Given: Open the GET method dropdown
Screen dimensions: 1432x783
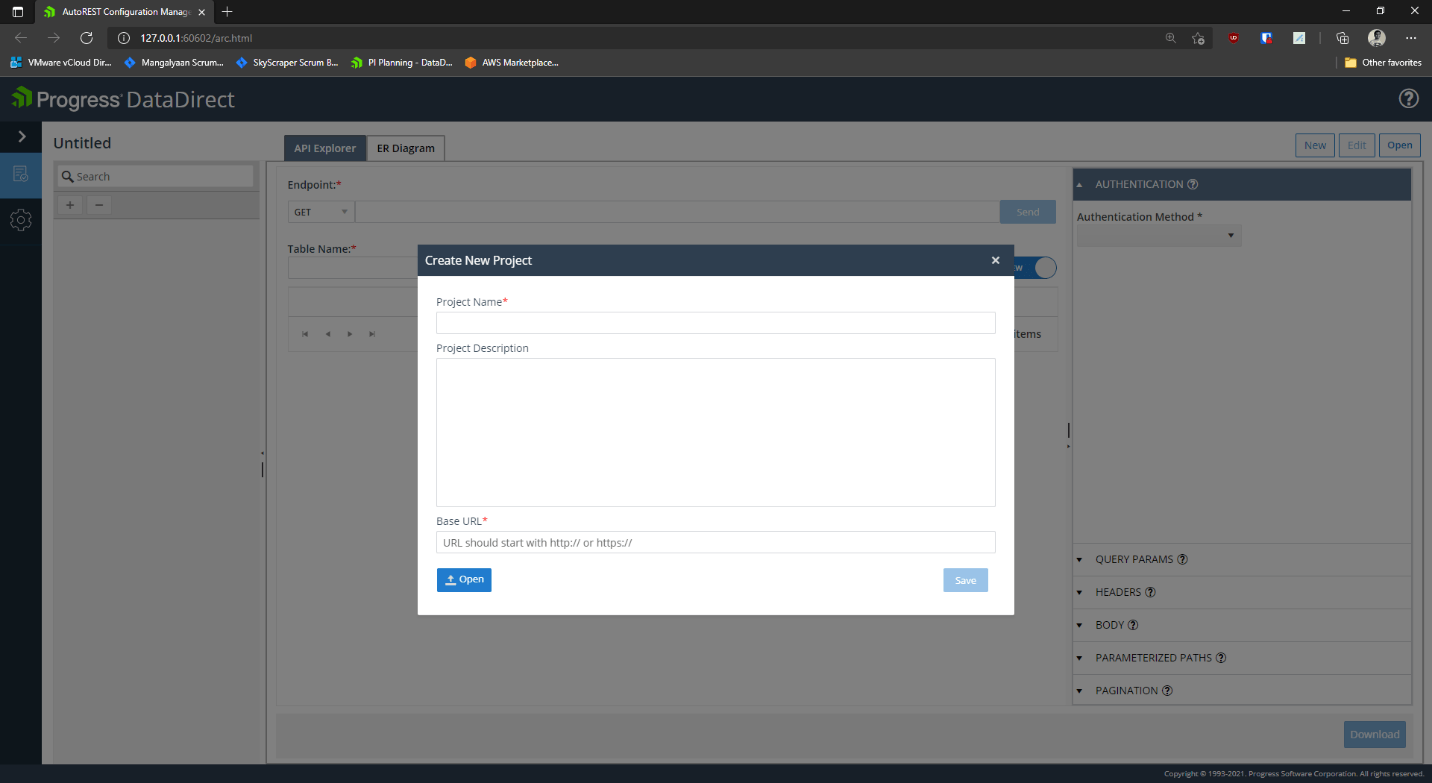Looking at the screenshot, I should pos(321,212).
